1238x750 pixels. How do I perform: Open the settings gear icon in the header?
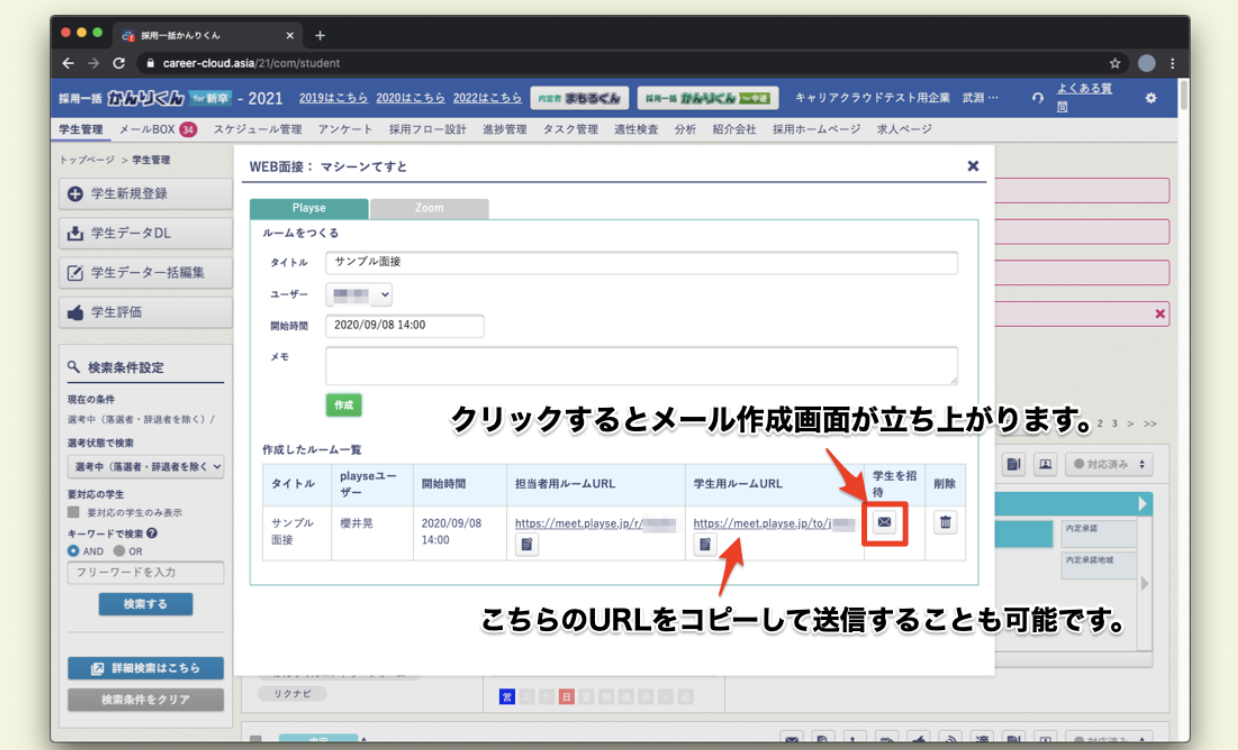[x=1150, y=98]
